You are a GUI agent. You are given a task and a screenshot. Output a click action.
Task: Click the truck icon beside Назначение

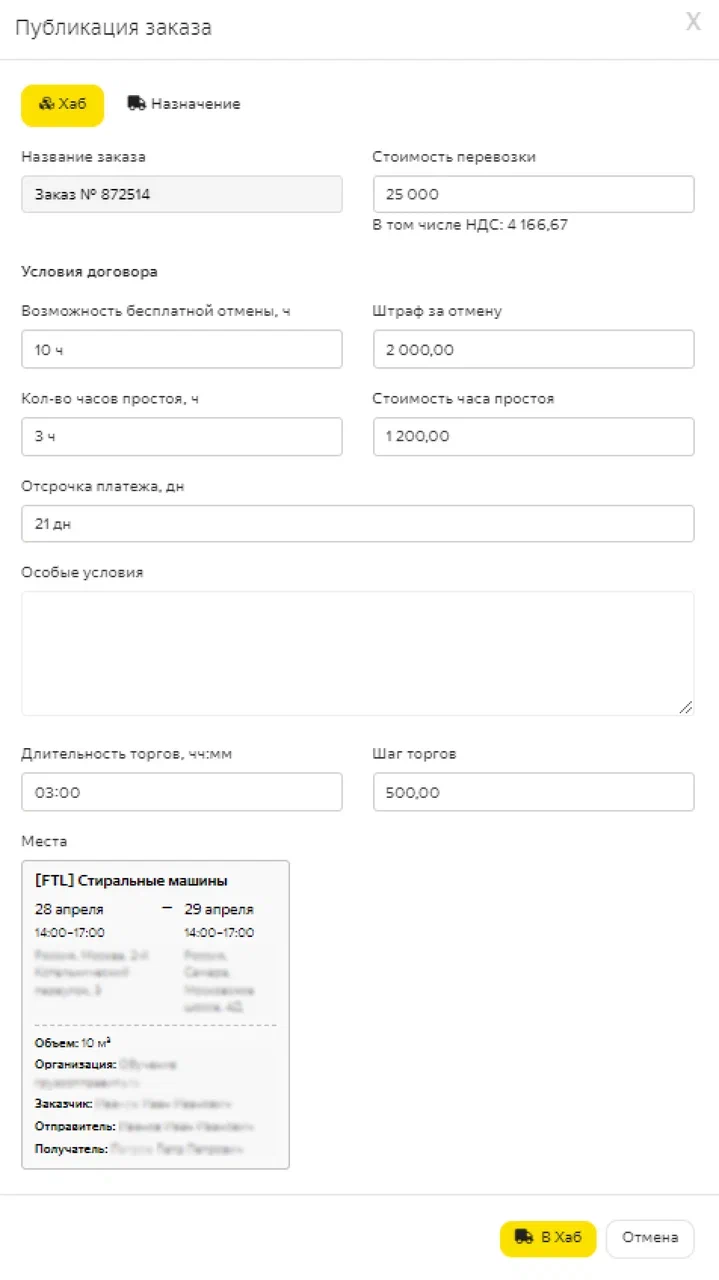137,103
